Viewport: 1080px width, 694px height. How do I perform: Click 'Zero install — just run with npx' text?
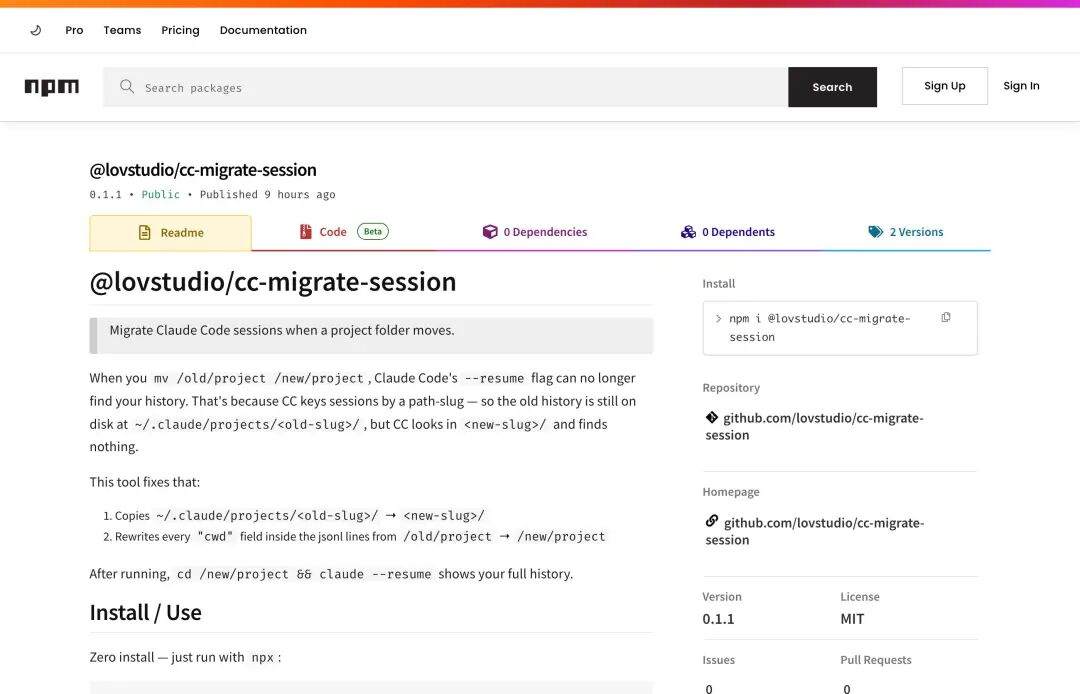pos(185,658)
